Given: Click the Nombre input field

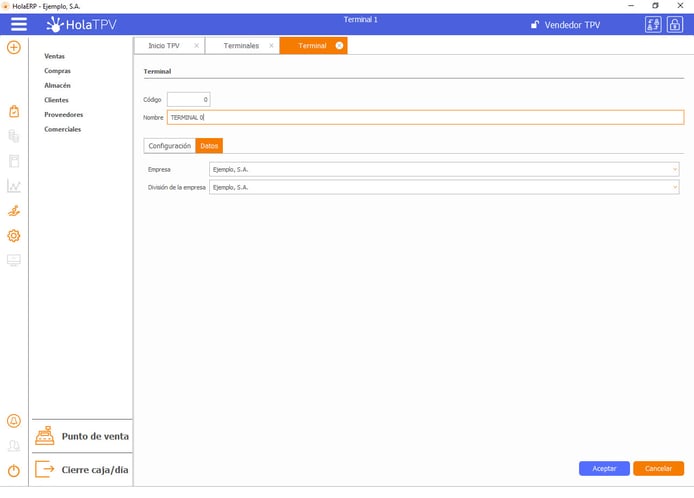Looking at the screenshot, I should point(425,117).
